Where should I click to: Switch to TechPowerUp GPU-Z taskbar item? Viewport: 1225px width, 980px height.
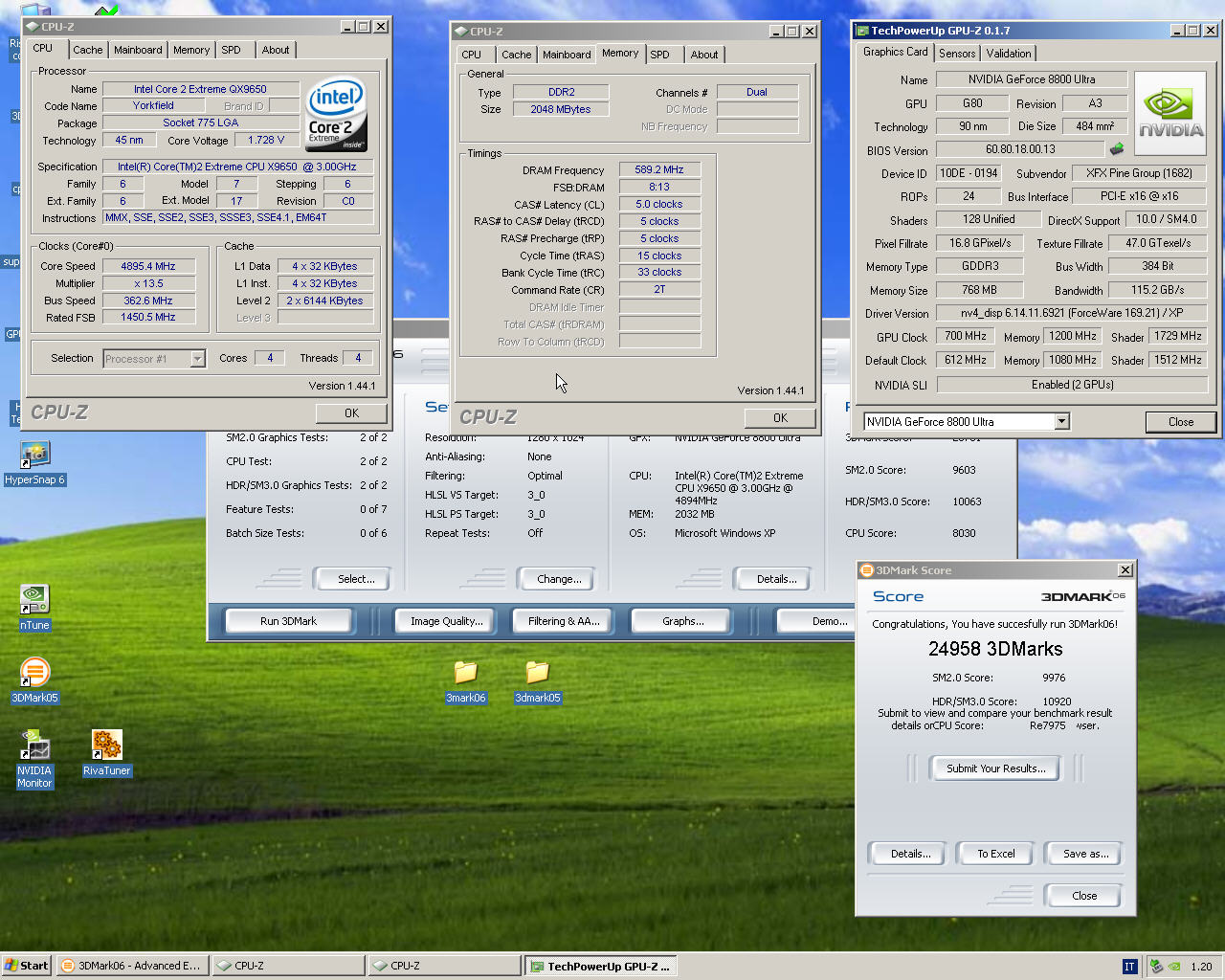[601, 966]
